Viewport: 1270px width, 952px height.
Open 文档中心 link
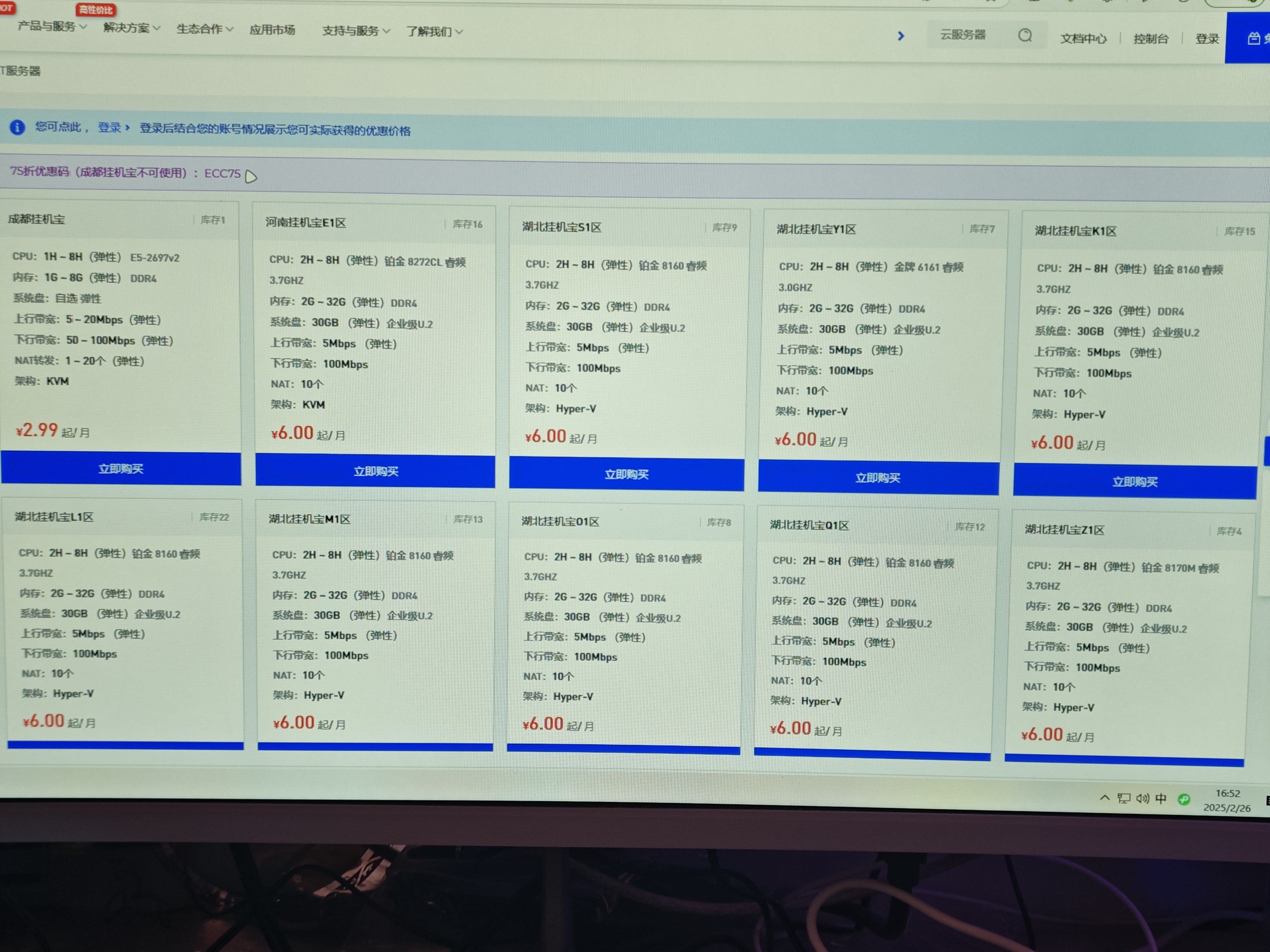point(1084,39)
